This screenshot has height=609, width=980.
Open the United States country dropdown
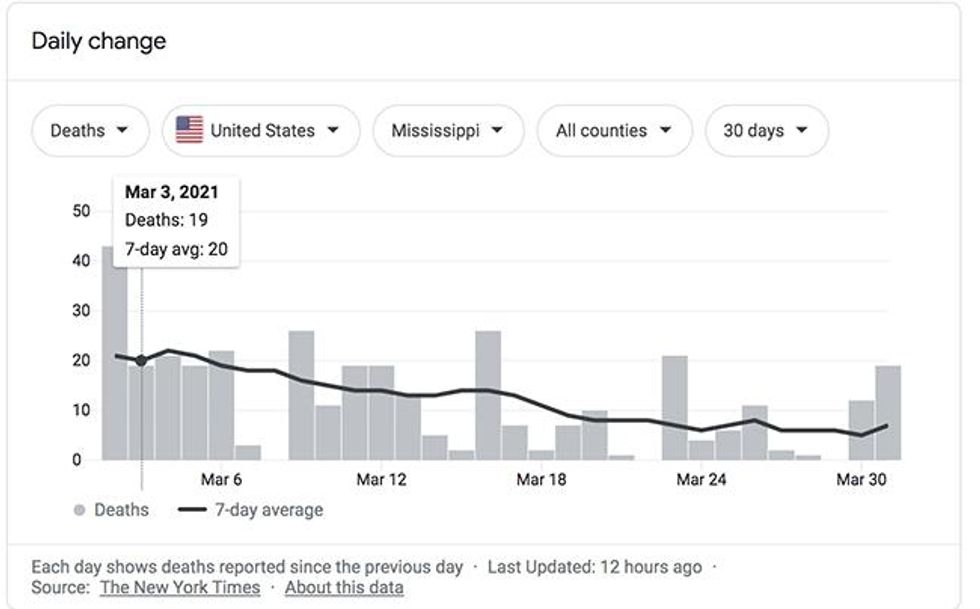coord(261,131)
